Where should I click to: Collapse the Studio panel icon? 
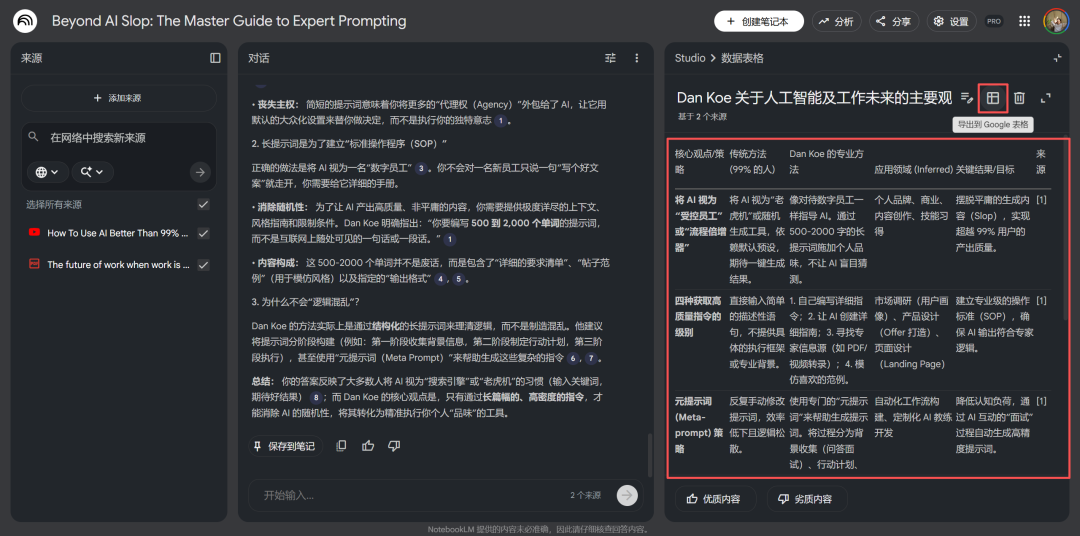pyautogui.click(x=1057, y=58)
